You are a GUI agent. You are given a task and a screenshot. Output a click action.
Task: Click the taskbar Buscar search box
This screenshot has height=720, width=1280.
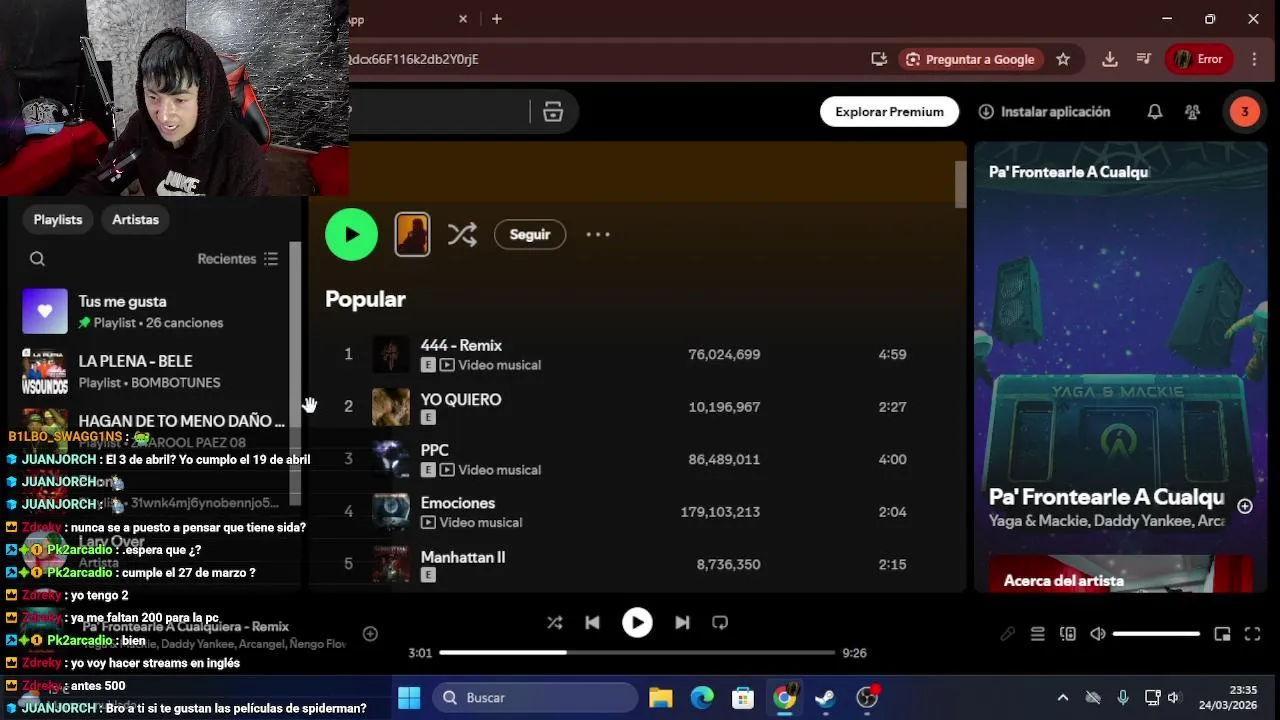(535, 697)
